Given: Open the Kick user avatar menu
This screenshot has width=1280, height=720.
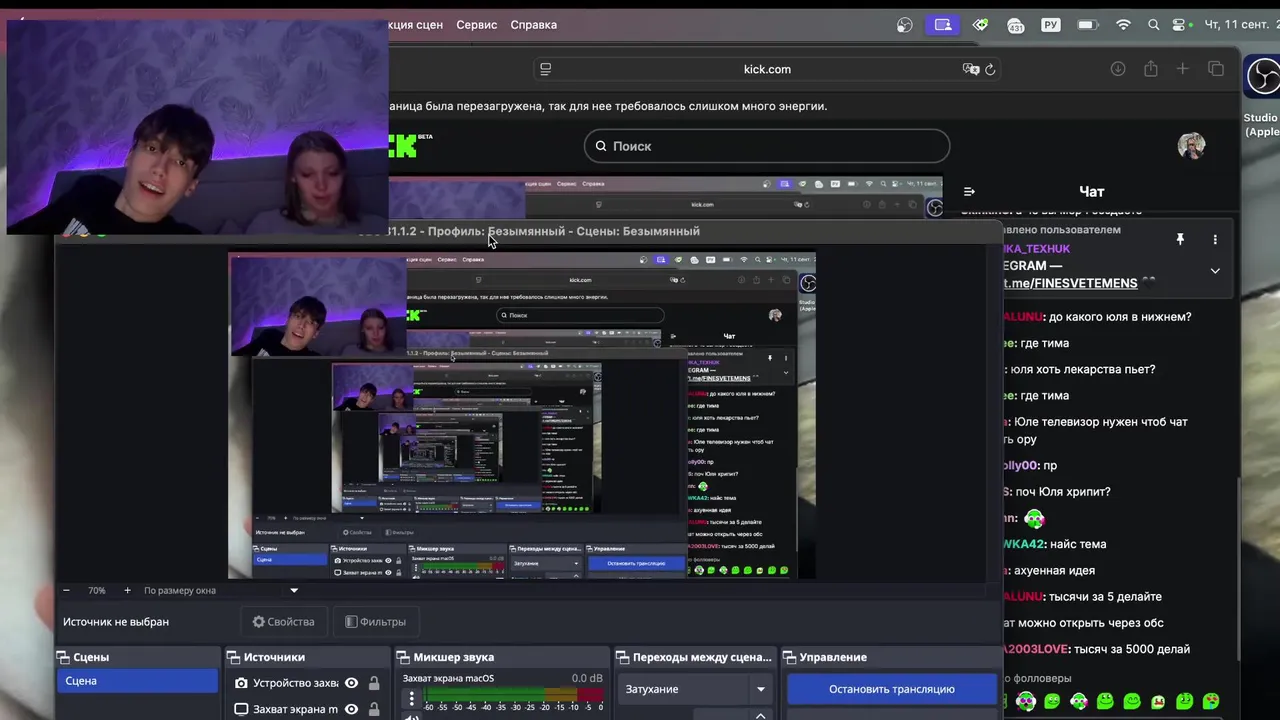Looking at the screenshot, I should pyautogui.click(x=1191, y=146).
